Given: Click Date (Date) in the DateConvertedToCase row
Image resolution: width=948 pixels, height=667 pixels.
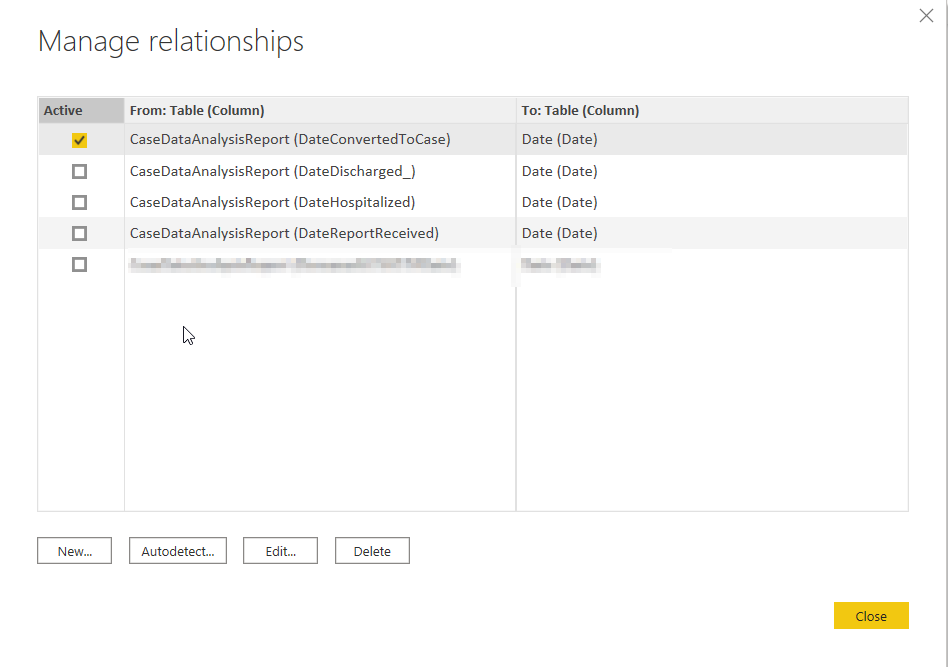Looking at the screenshot, I should tap(559, 140).
